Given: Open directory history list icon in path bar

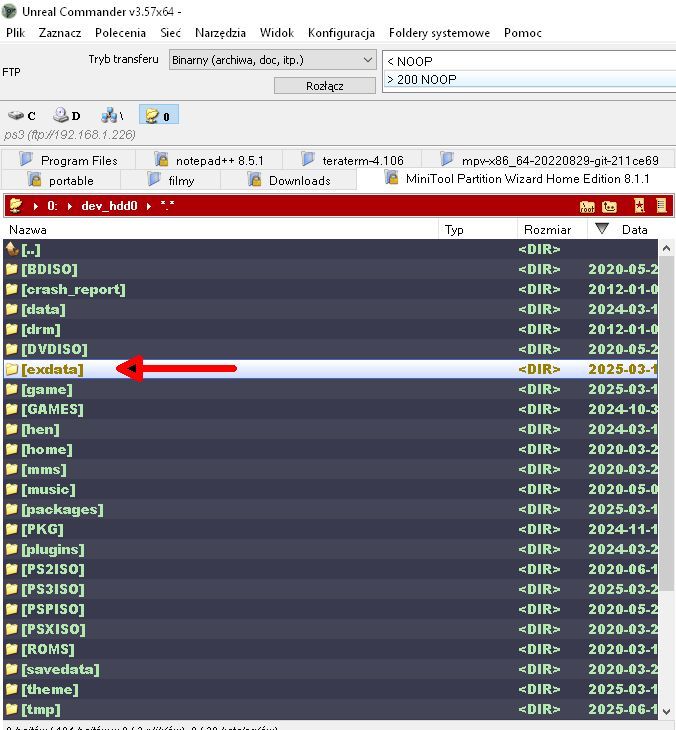Looking at the screenshot, I should 661,206.
